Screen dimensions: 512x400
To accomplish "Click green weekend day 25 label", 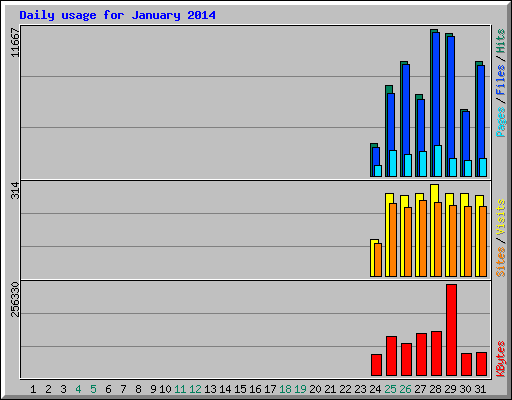I will coord(390,389).
